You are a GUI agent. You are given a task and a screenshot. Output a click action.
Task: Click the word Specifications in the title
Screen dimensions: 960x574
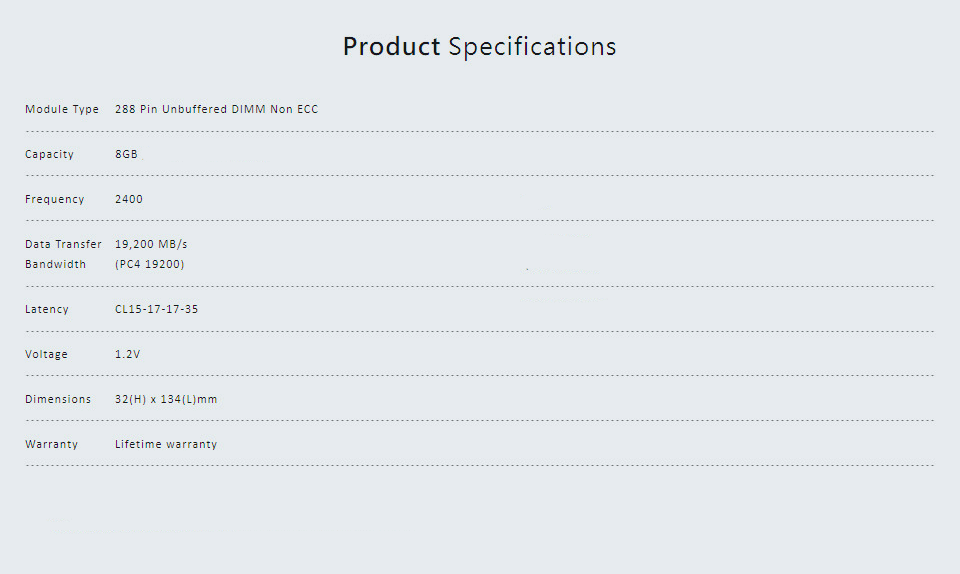(532, 47)
